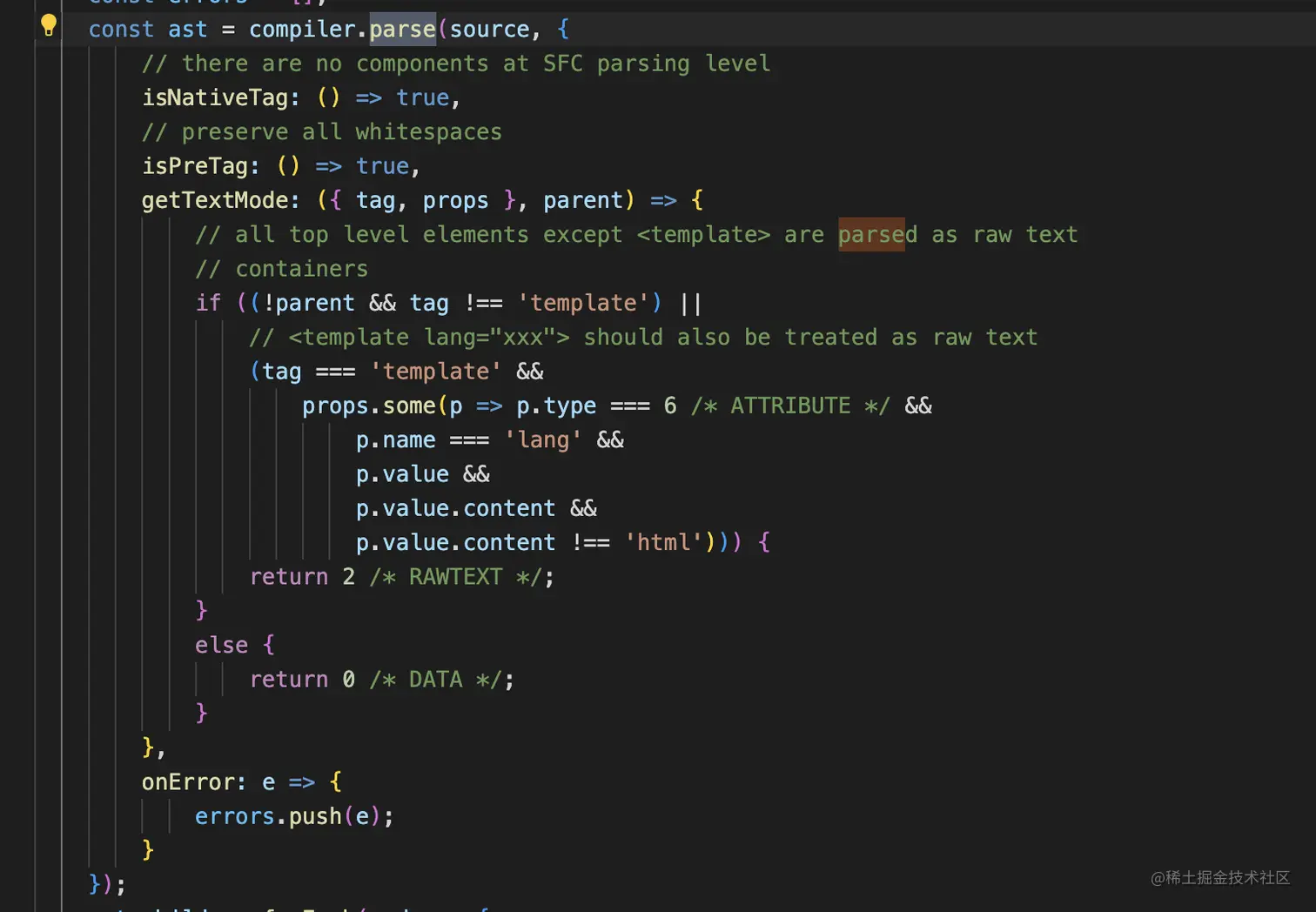The image size is (1316, 912).
Task: Click the 'getTextMode' property name
Action: [x=215, y=200]
